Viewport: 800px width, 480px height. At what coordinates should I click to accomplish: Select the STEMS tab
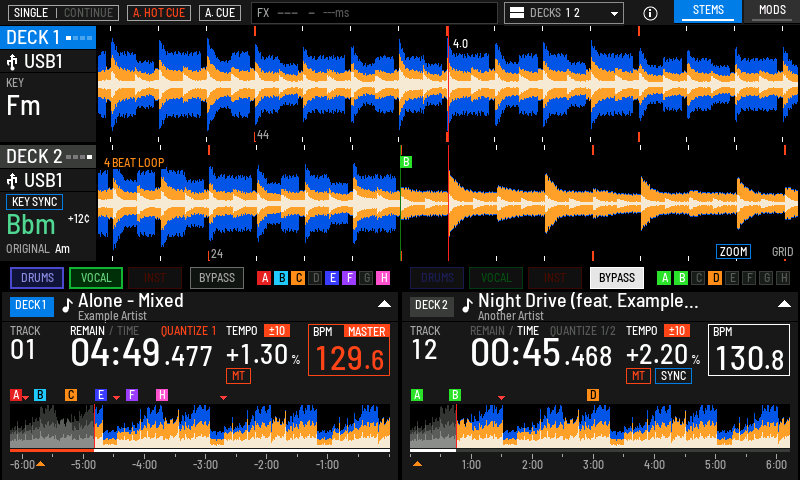pyautogui.click(x=708, y=11)
